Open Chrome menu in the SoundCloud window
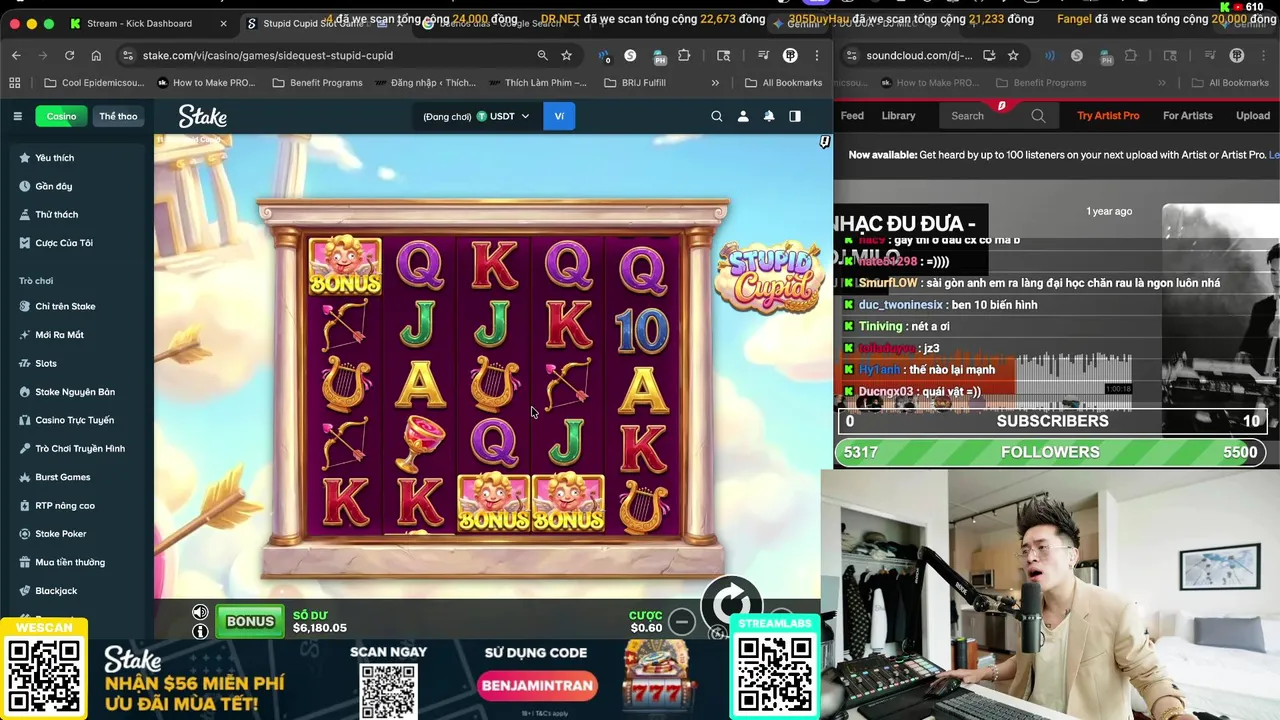 1263,55
